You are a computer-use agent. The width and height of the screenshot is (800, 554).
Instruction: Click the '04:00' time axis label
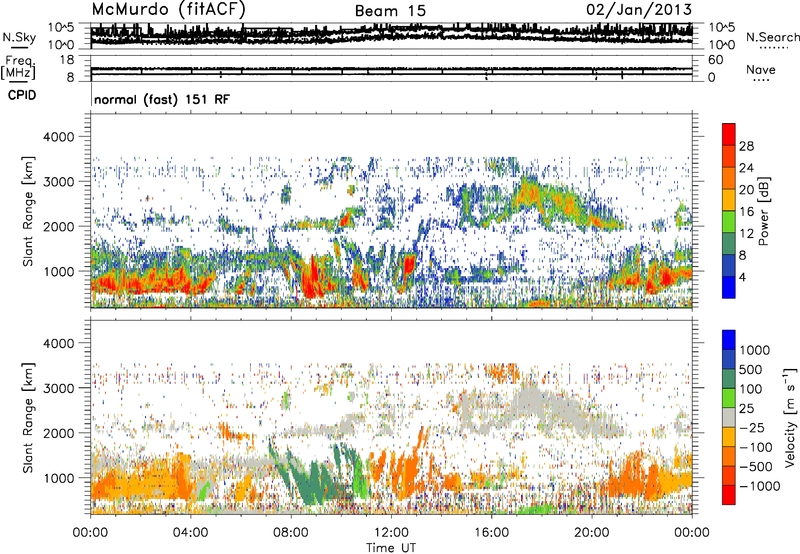pyautogui.click(x=190, y=533)
